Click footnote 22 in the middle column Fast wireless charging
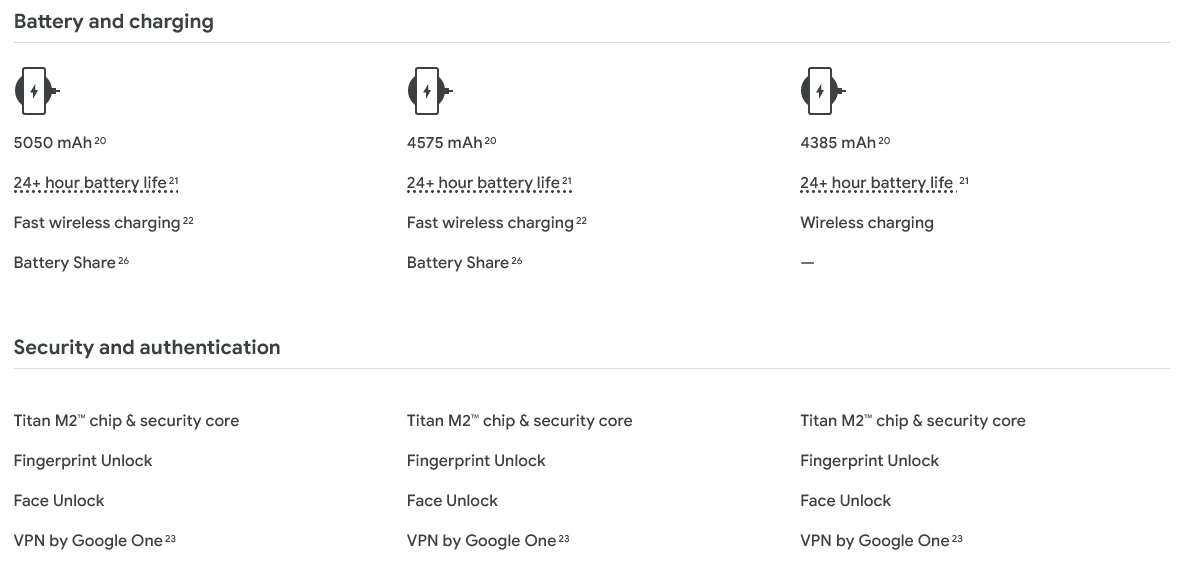Screen dimensions: 1180x567 [582, 221]
